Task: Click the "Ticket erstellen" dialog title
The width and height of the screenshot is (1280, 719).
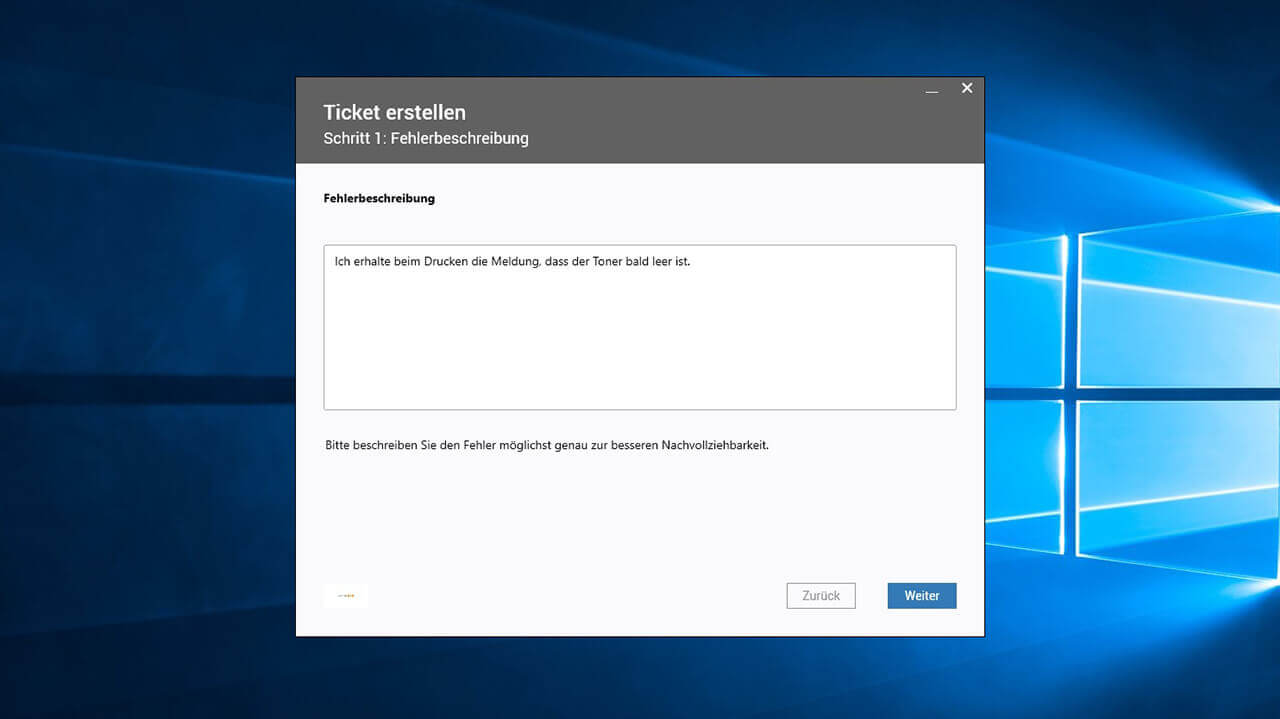Action: (394, 113)
